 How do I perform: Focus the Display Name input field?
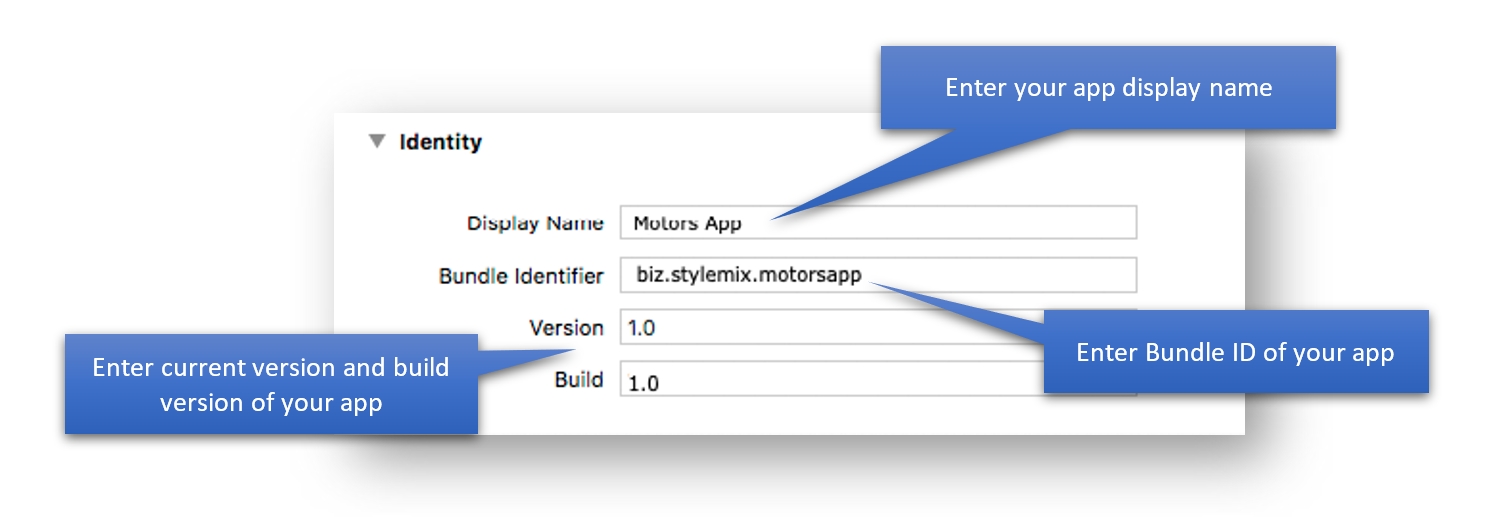click(x=950, y=223)
